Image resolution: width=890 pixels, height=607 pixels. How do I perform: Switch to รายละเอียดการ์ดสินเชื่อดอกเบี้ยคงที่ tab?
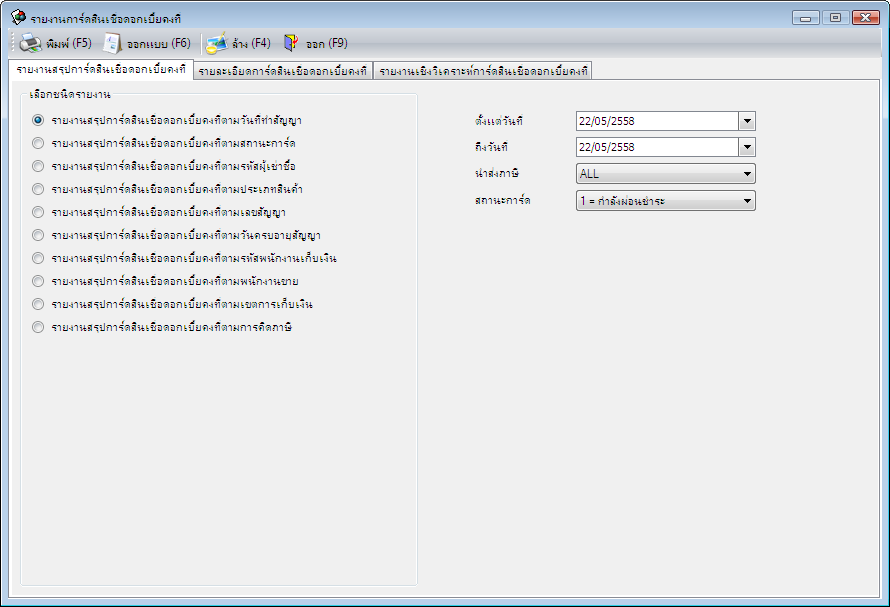(x=283, y=71)
